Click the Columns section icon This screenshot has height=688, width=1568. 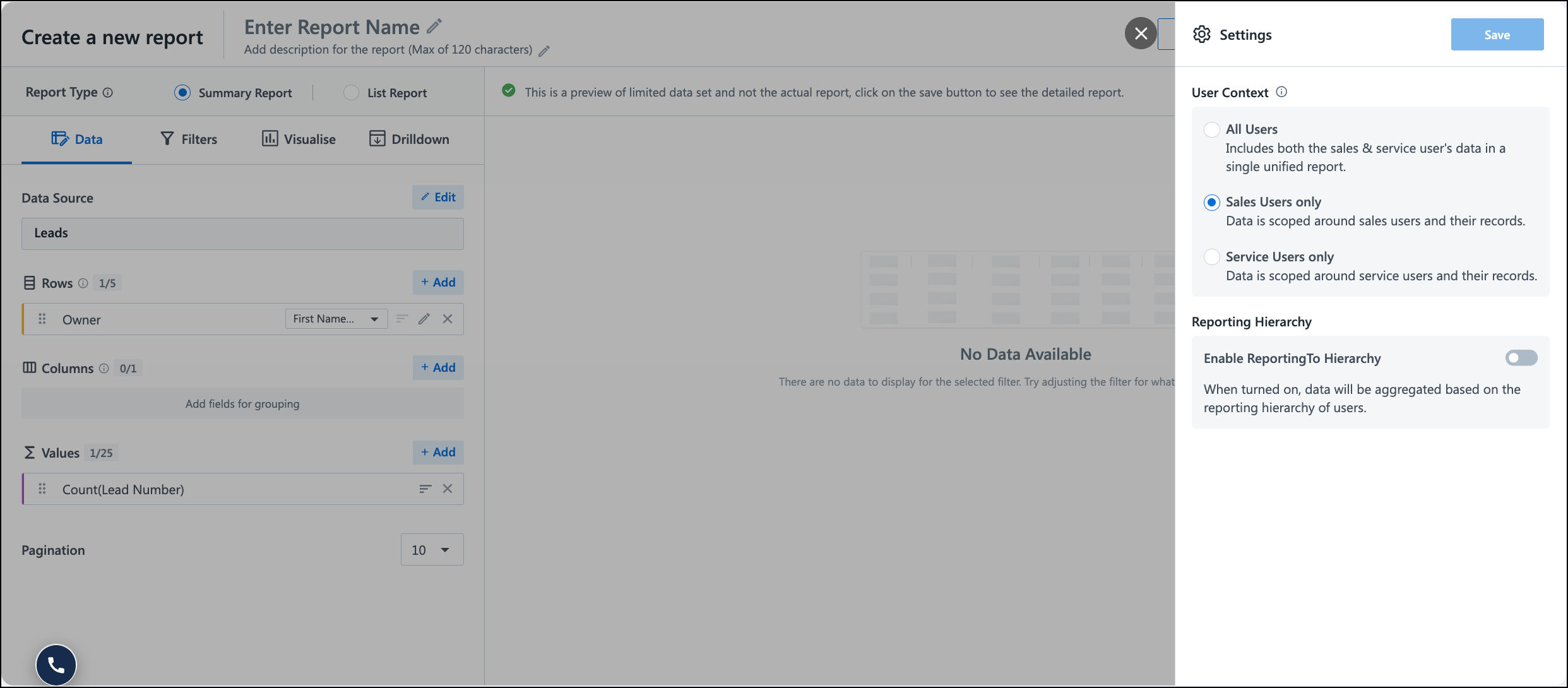point(29,367)
